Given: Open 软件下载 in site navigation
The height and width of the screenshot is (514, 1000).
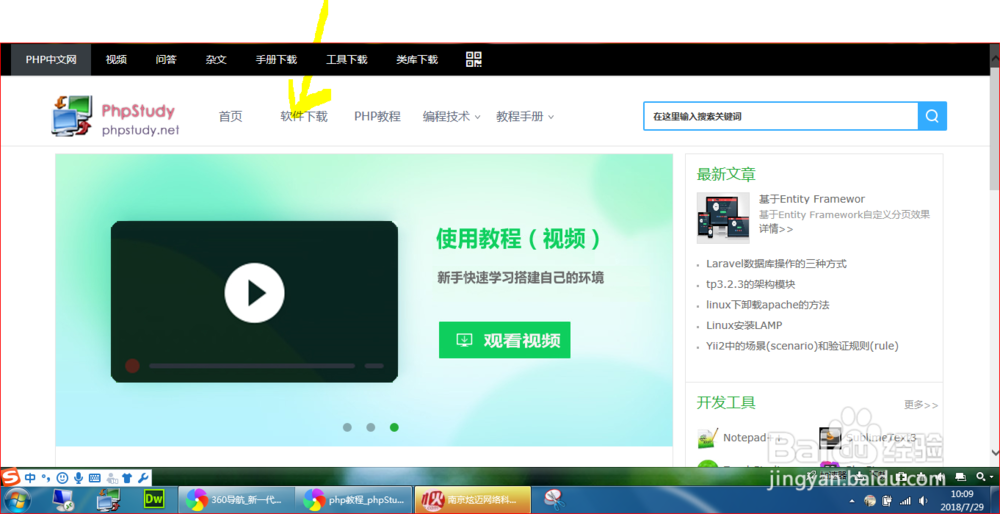Looking at the screenshot, I should 304,117.
